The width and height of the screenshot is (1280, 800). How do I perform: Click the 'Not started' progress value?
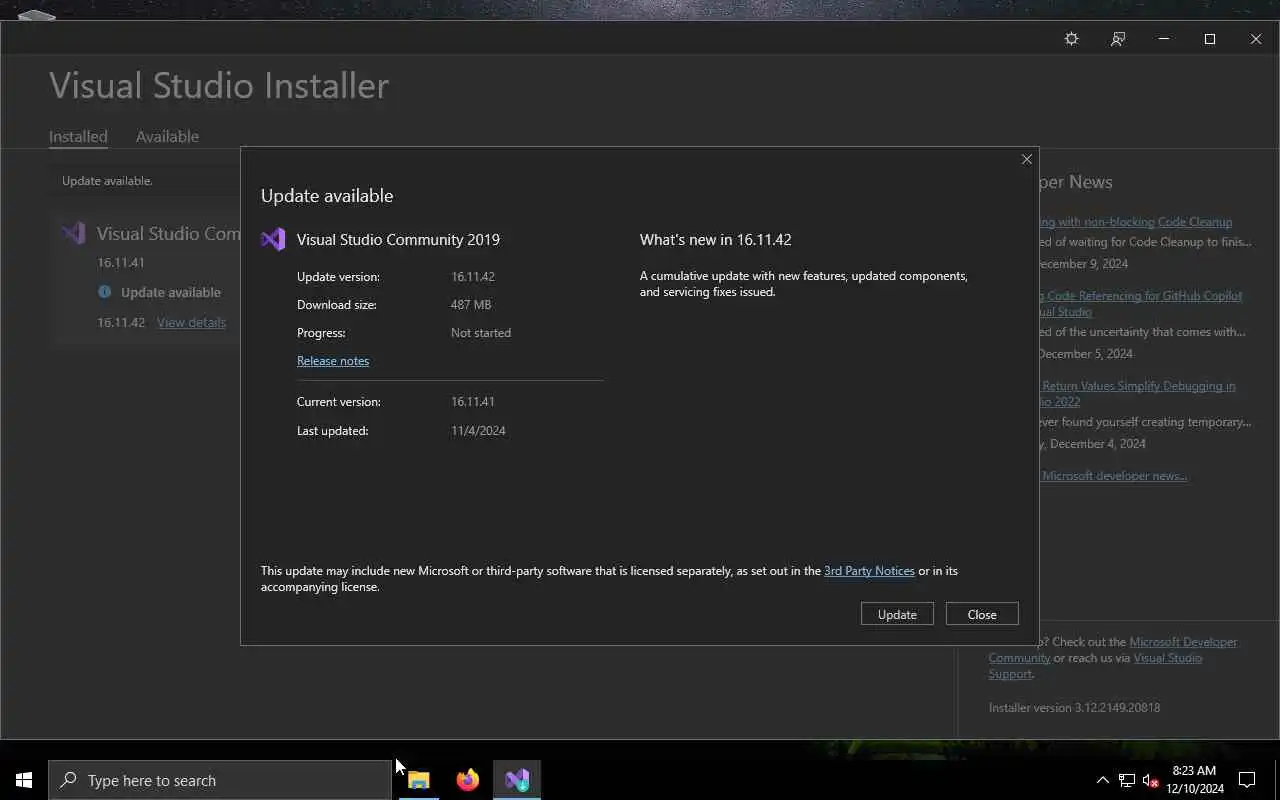point(481,332)
